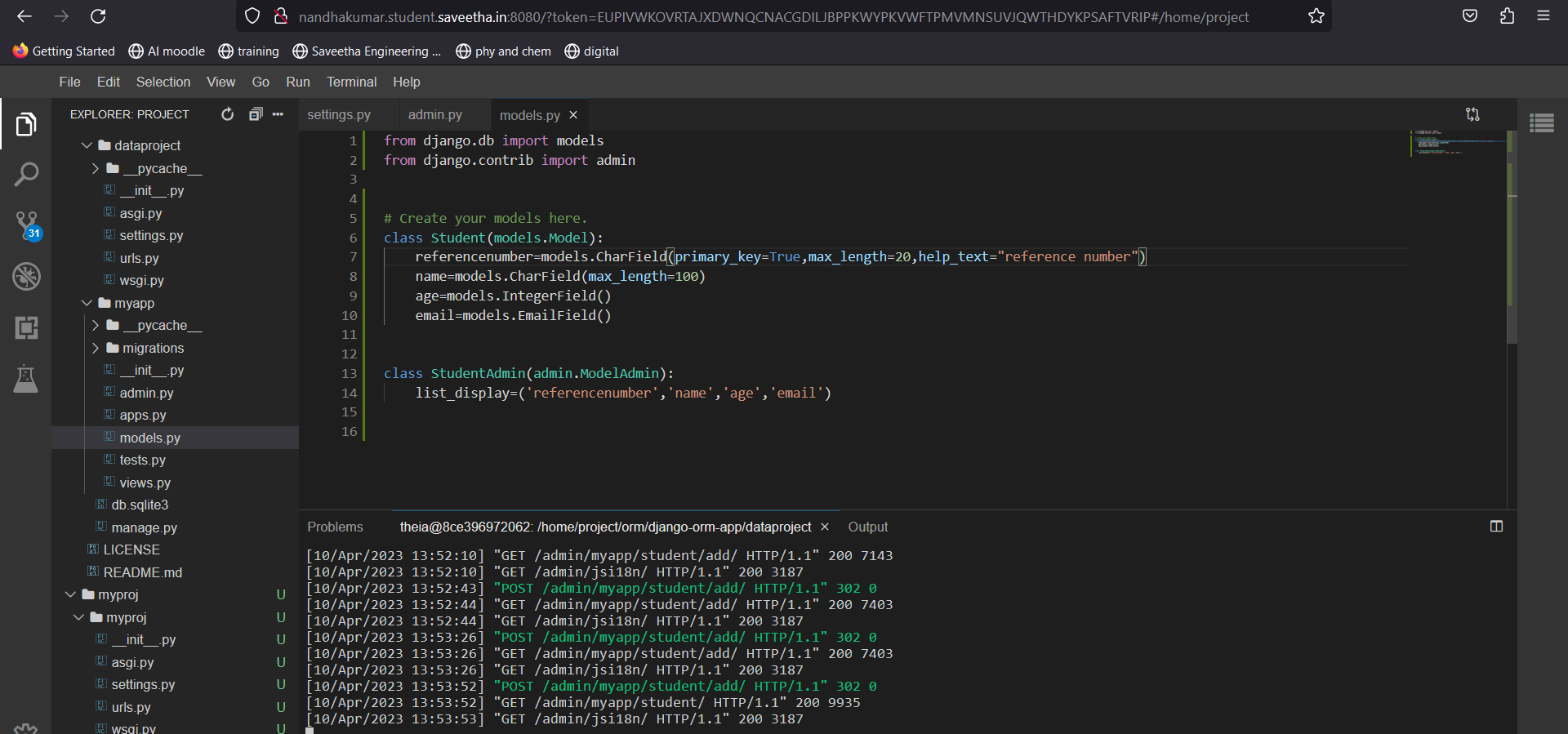This screenshot has height=734, width=1568.
Task: Open the Test flask view in activity bar
Action: click(26, 379)
